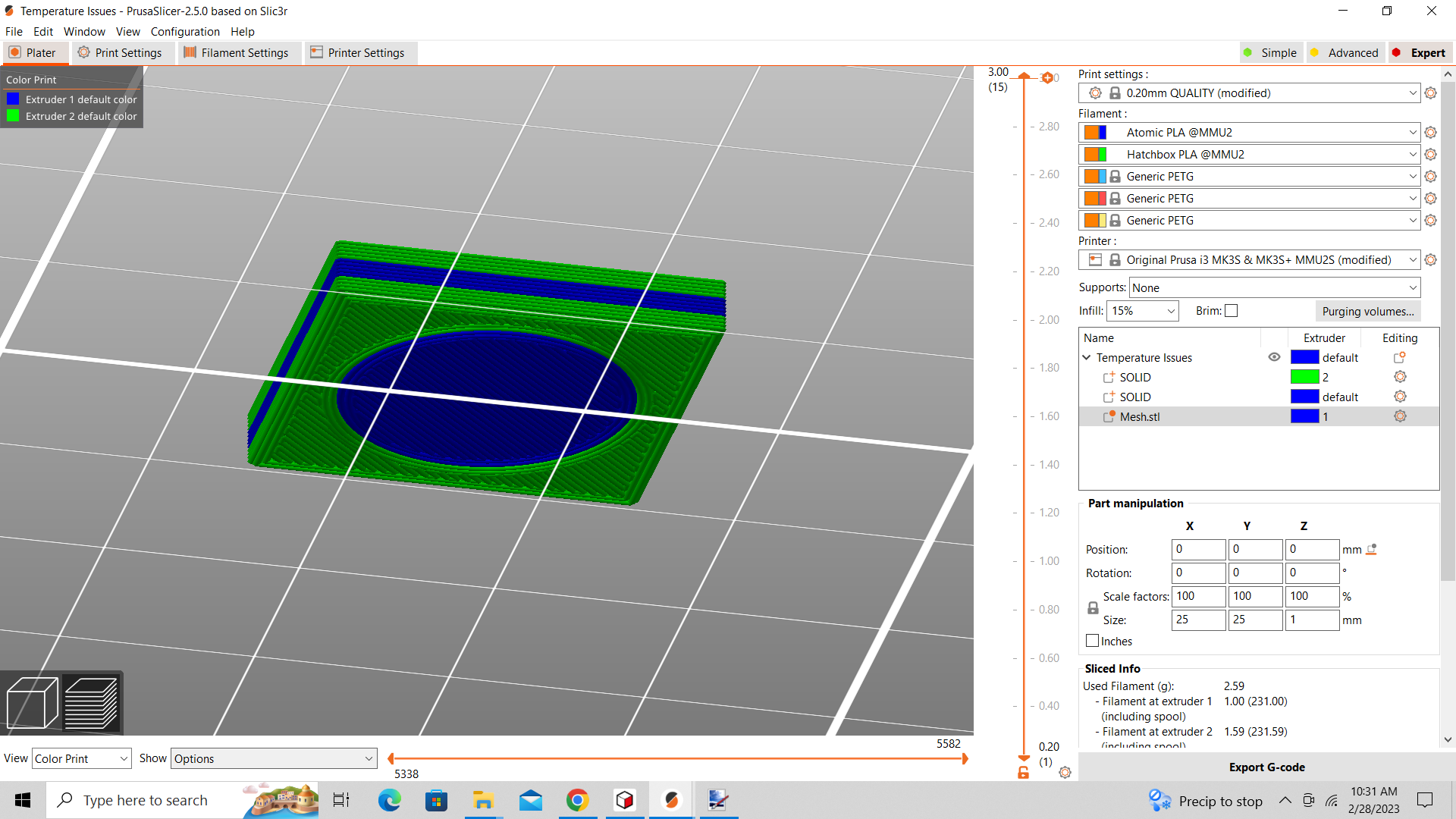The width and height of the screenshot is (1456, 819).
Task: Switch to the Filament Settings tab
Action: click(239, 52)
